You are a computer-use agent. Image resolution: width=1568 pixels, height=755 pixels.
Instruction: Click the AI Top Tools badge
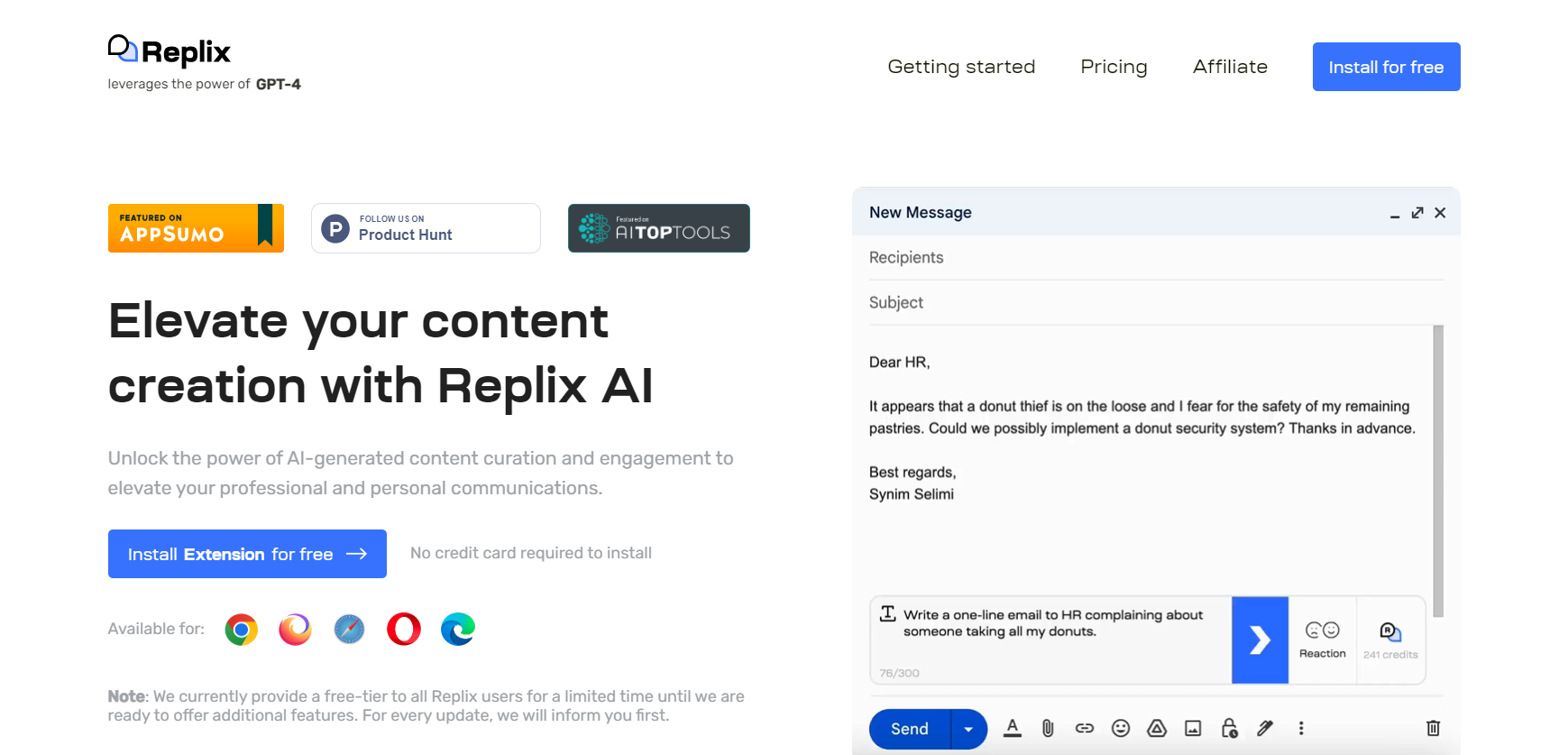[x=659, y=228]
